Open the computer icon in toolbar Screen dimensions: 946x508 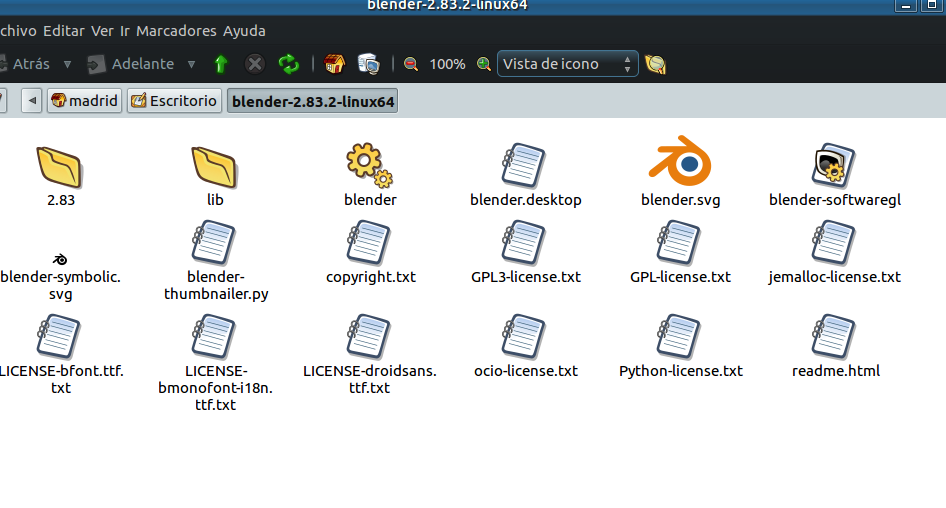tap(369, 64)
